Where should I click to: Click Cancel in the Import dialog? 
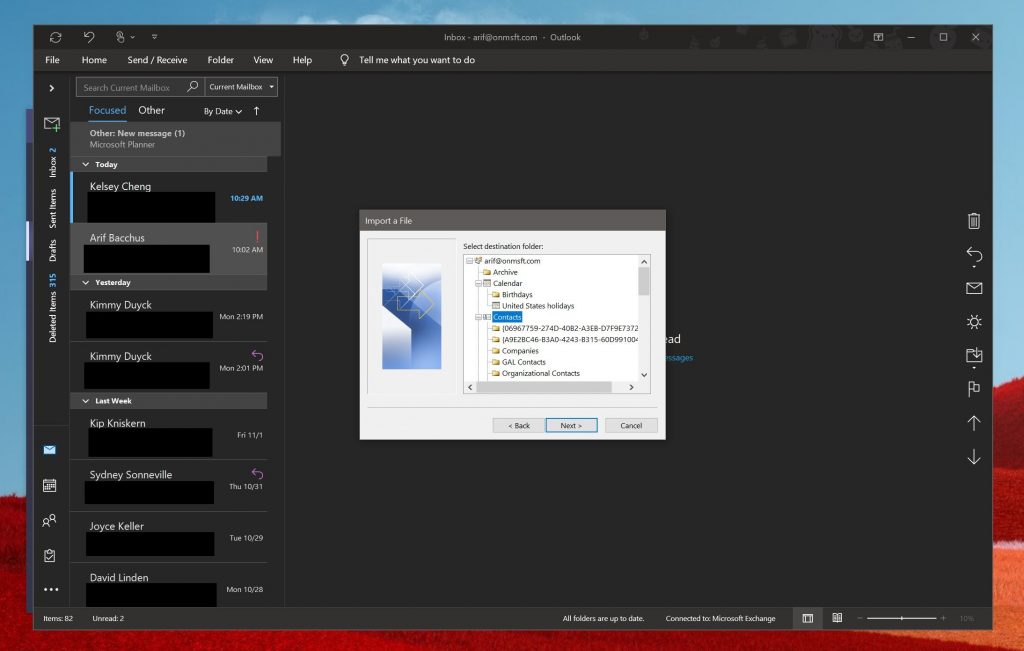[631, 425]
